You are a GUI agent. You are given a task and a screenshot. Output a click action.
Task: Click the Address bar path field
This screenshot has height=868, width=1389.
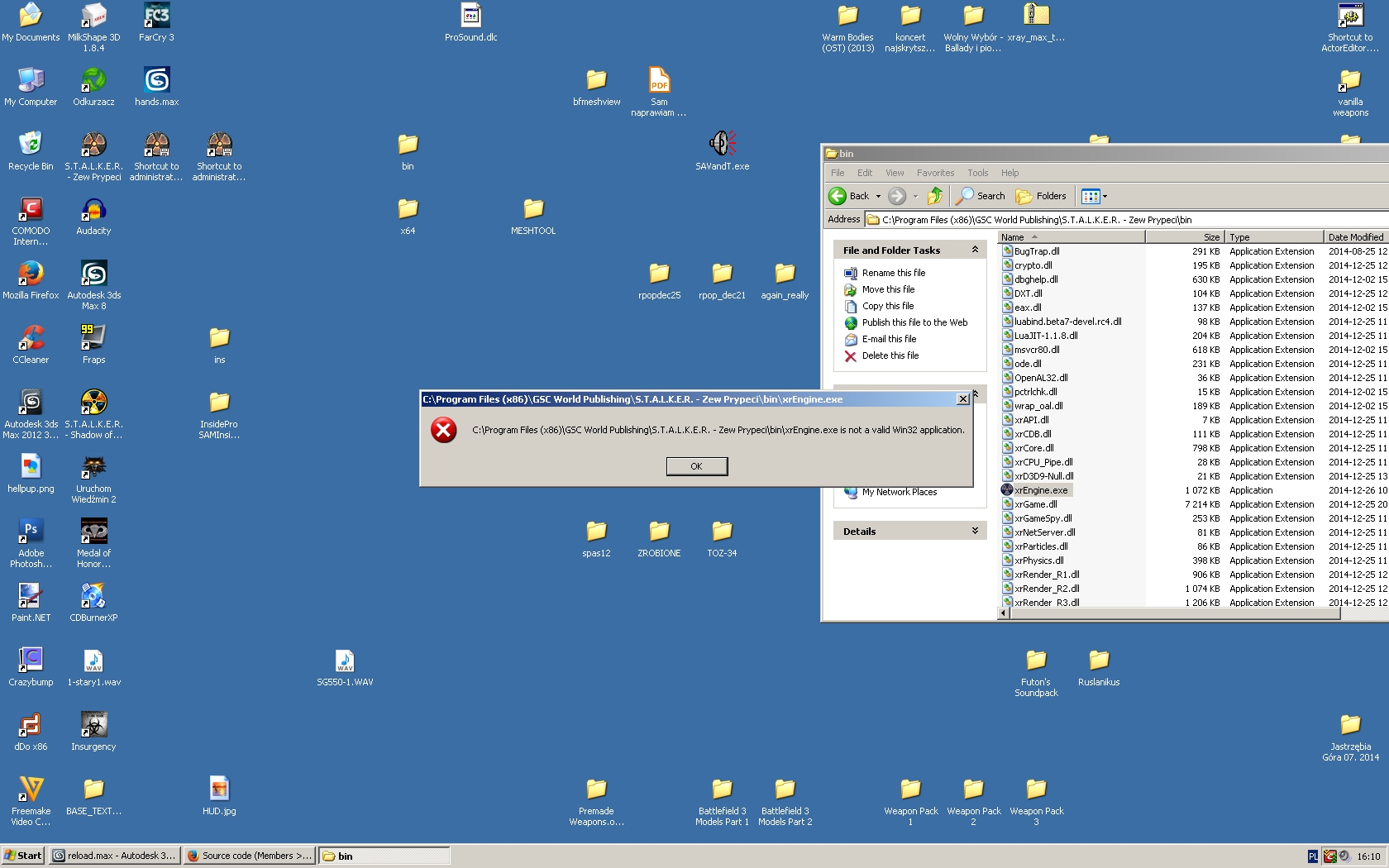[x=1126, y=220]
